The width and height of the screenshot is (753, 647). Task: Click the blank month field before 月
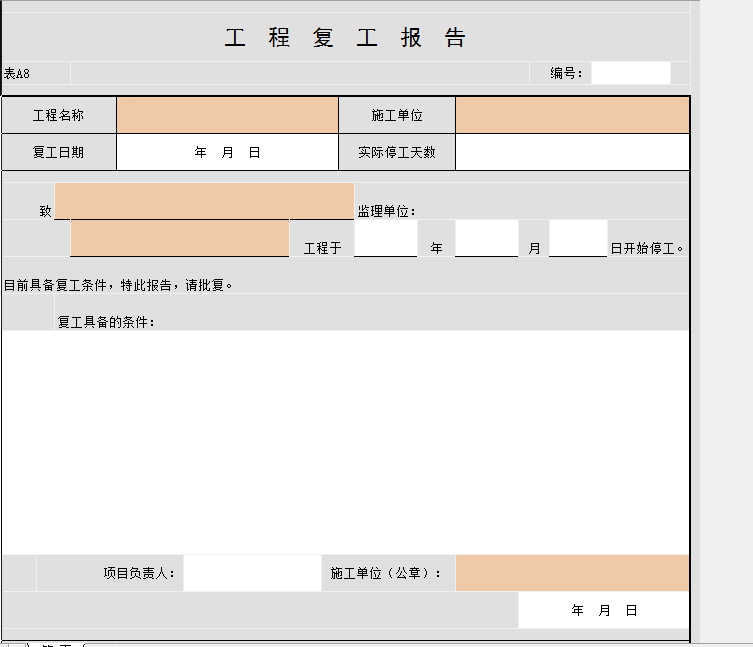pyautogui.click(x=486, y=239)
